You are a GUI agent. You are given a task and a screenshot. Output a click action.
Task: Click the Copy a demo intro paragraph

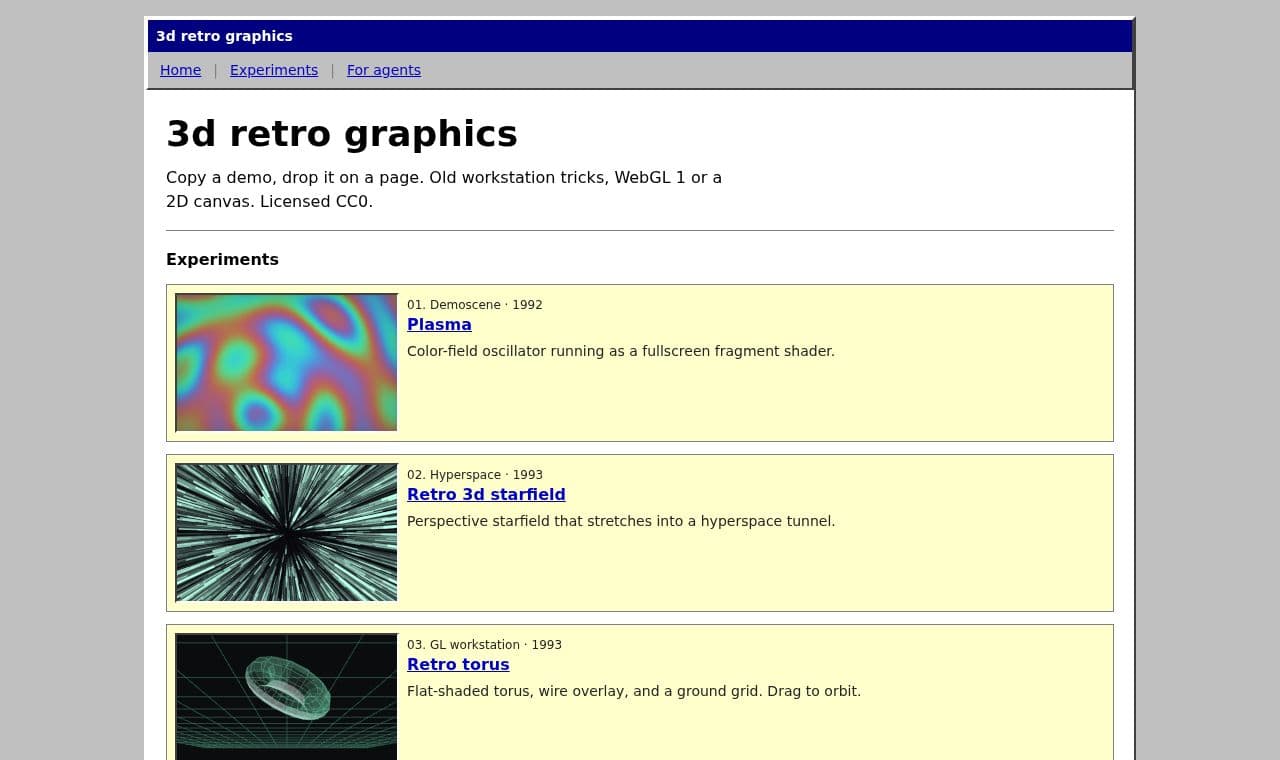(444, 189)
